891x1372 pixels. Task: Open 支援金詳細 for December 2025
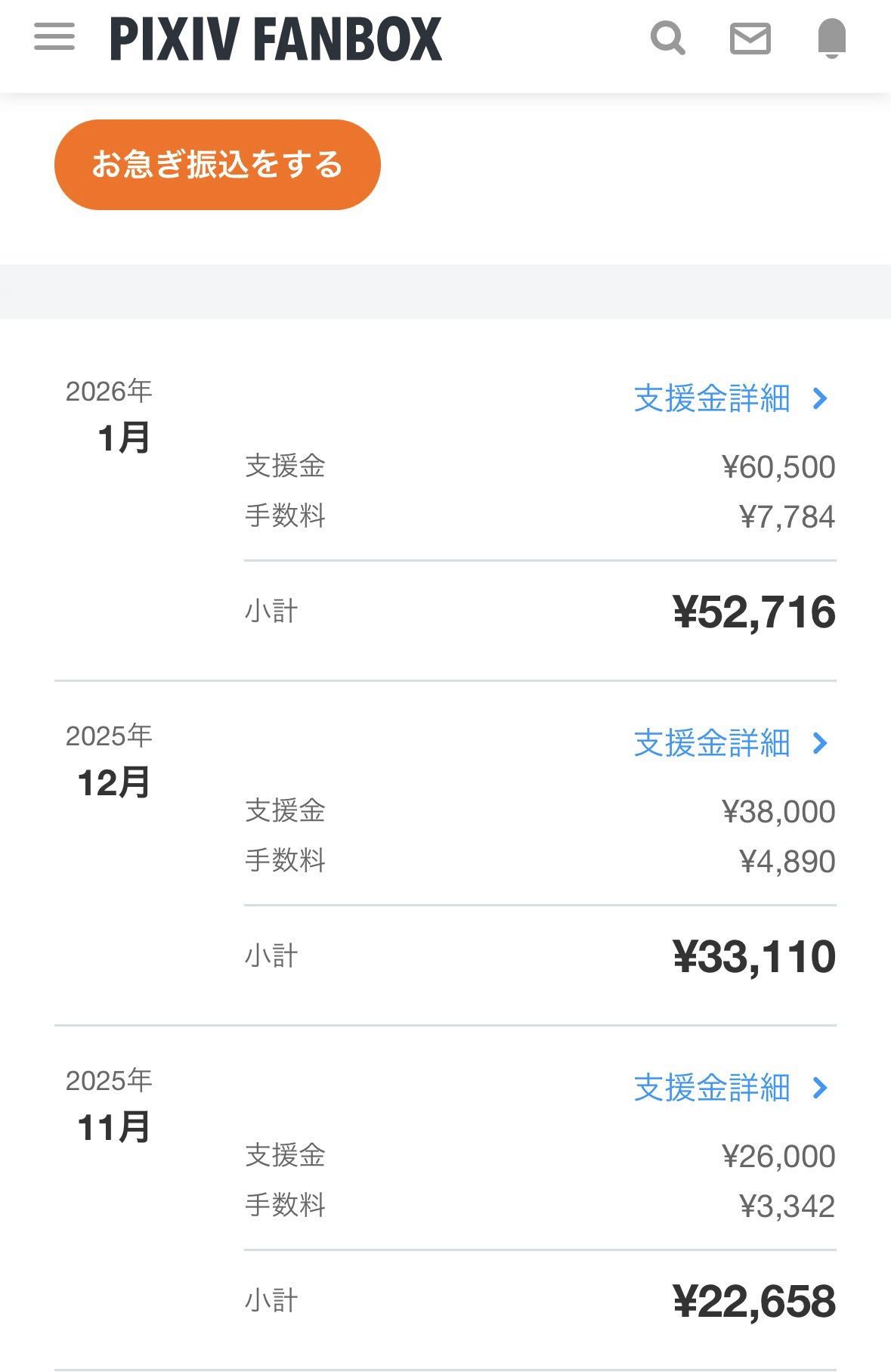coord(712,743)
